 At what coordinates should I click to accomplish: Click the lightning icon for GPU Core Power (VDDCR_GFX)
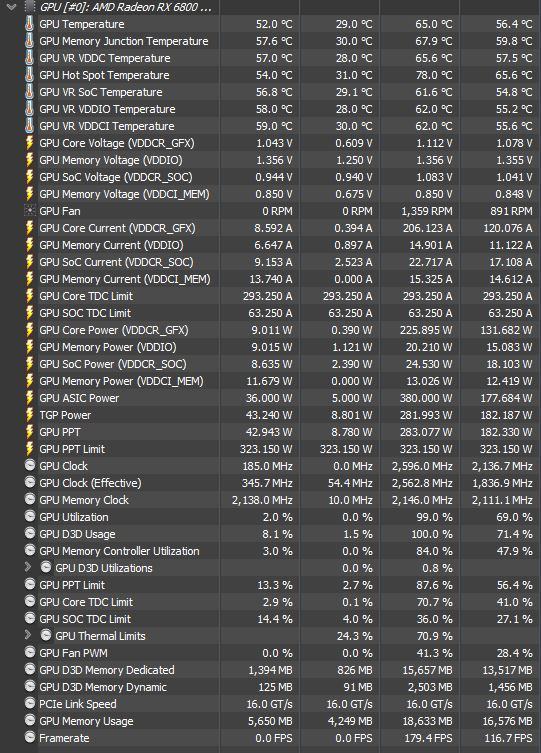[x=30, y=330]
